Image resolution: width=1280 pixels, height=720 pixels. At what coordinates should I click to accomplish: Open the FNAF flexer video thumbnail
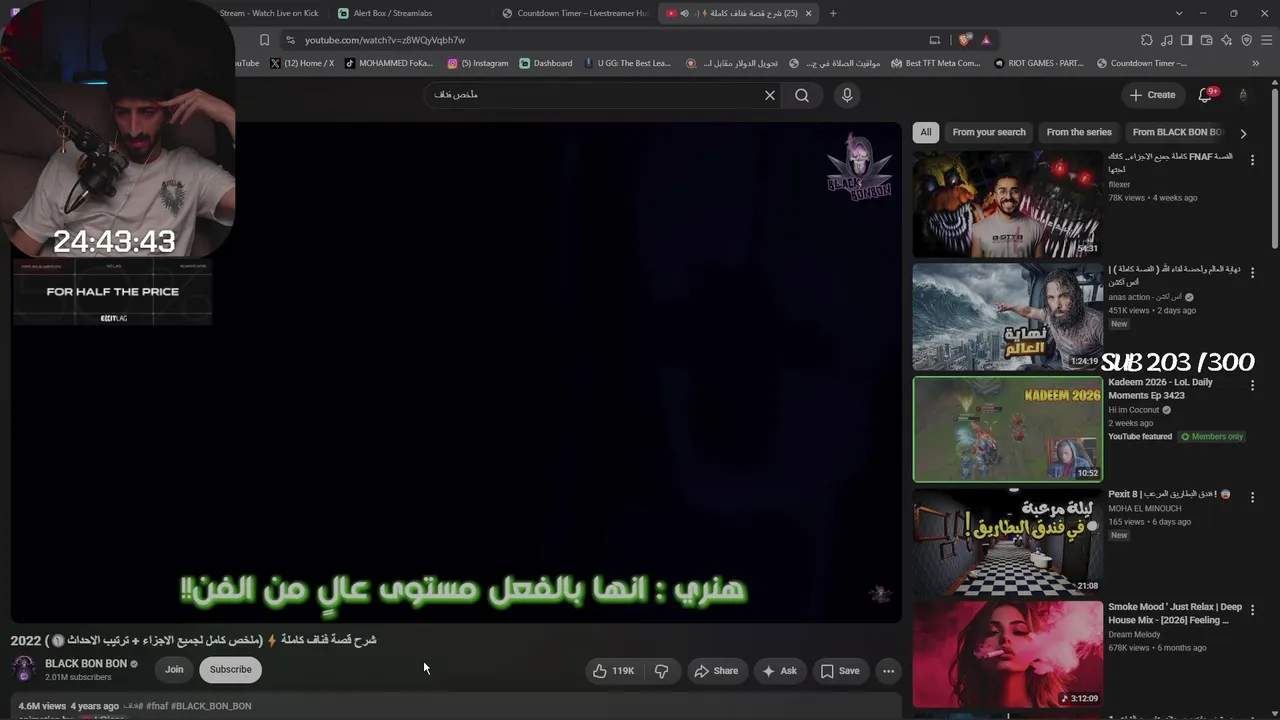(1008, 204)
